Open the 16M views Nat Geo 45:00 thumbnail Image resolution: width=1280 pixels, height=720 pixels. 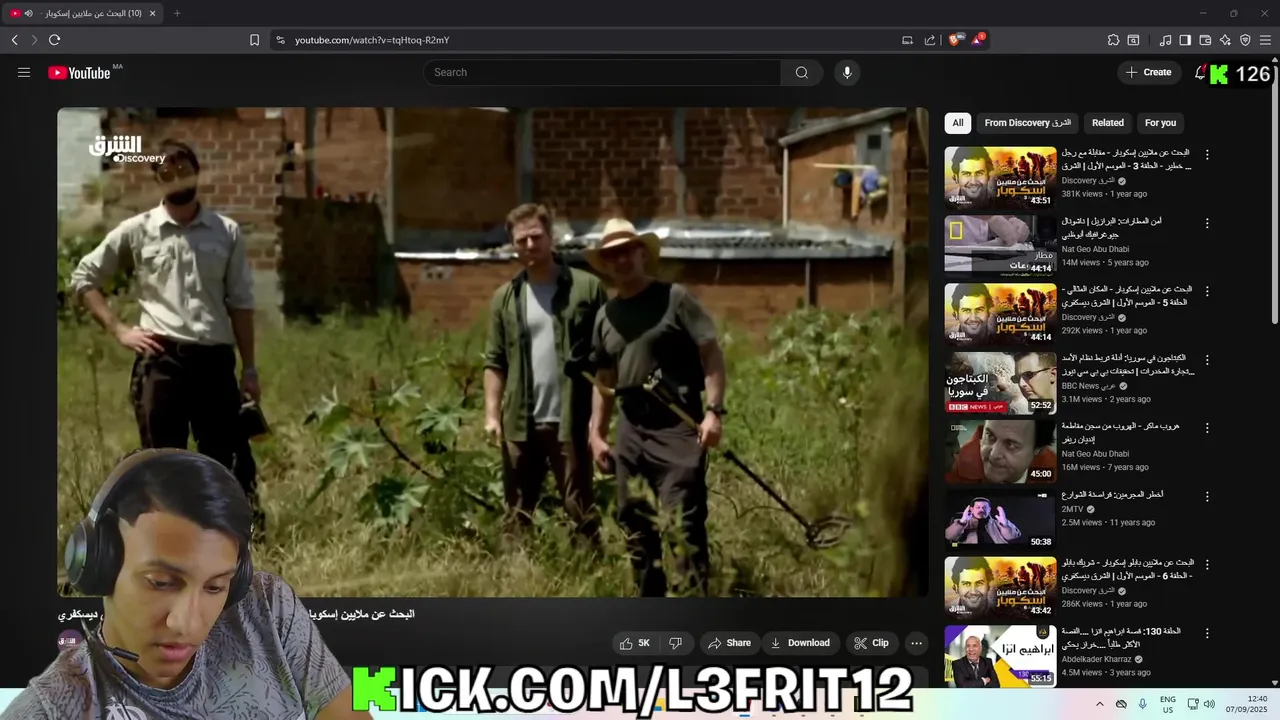tap(1000, 451)
